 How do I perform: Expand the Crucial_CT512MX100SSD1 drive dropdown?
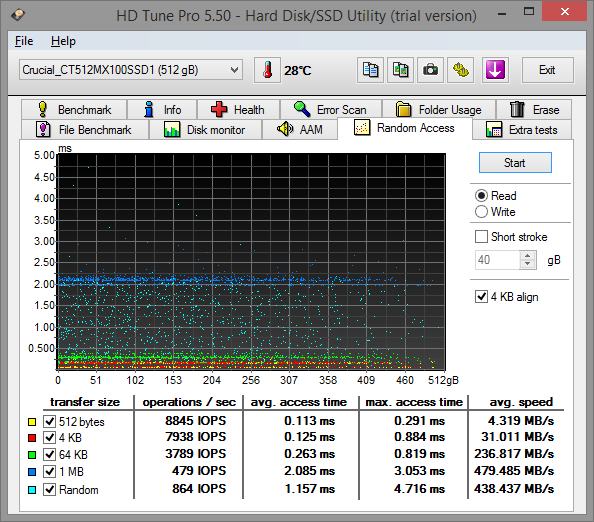tap(234, 70)
